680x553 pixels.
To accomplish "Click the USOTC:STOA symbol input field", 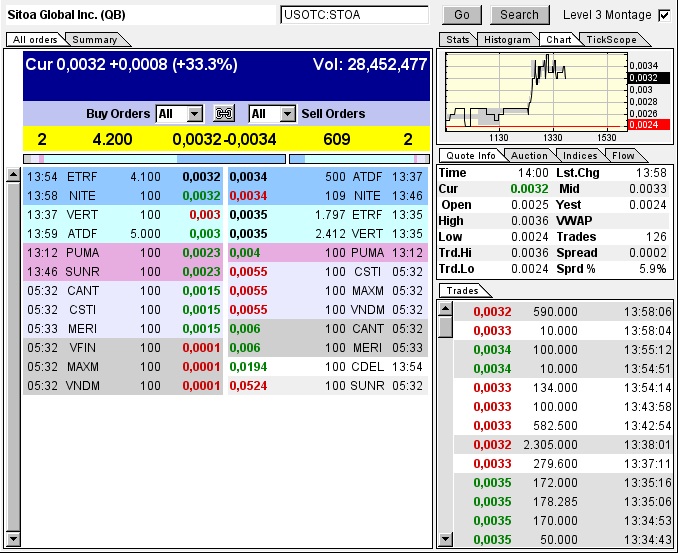I will (354, 15).
